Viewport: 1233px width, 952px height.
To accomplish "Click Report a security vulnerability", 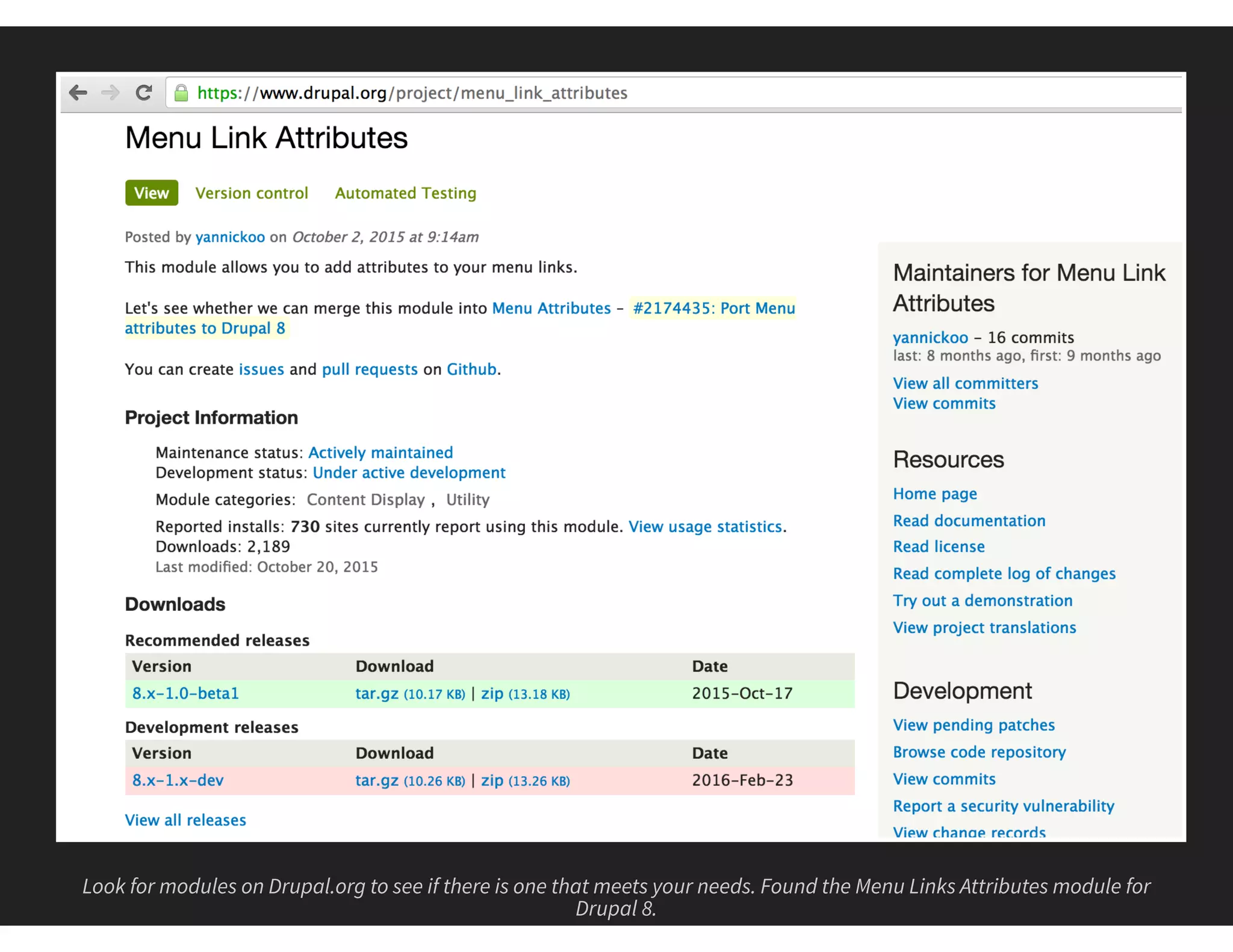I will [x=1003, y=806].
